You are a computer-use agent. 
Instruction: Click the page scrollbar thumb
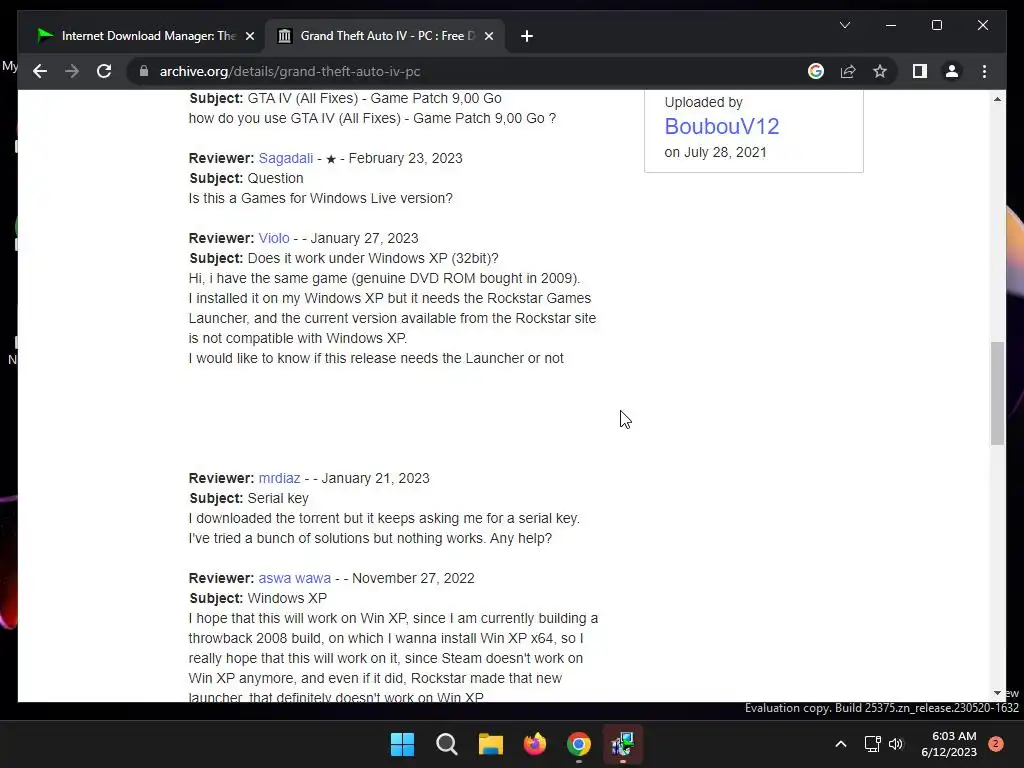click(997, 393)
